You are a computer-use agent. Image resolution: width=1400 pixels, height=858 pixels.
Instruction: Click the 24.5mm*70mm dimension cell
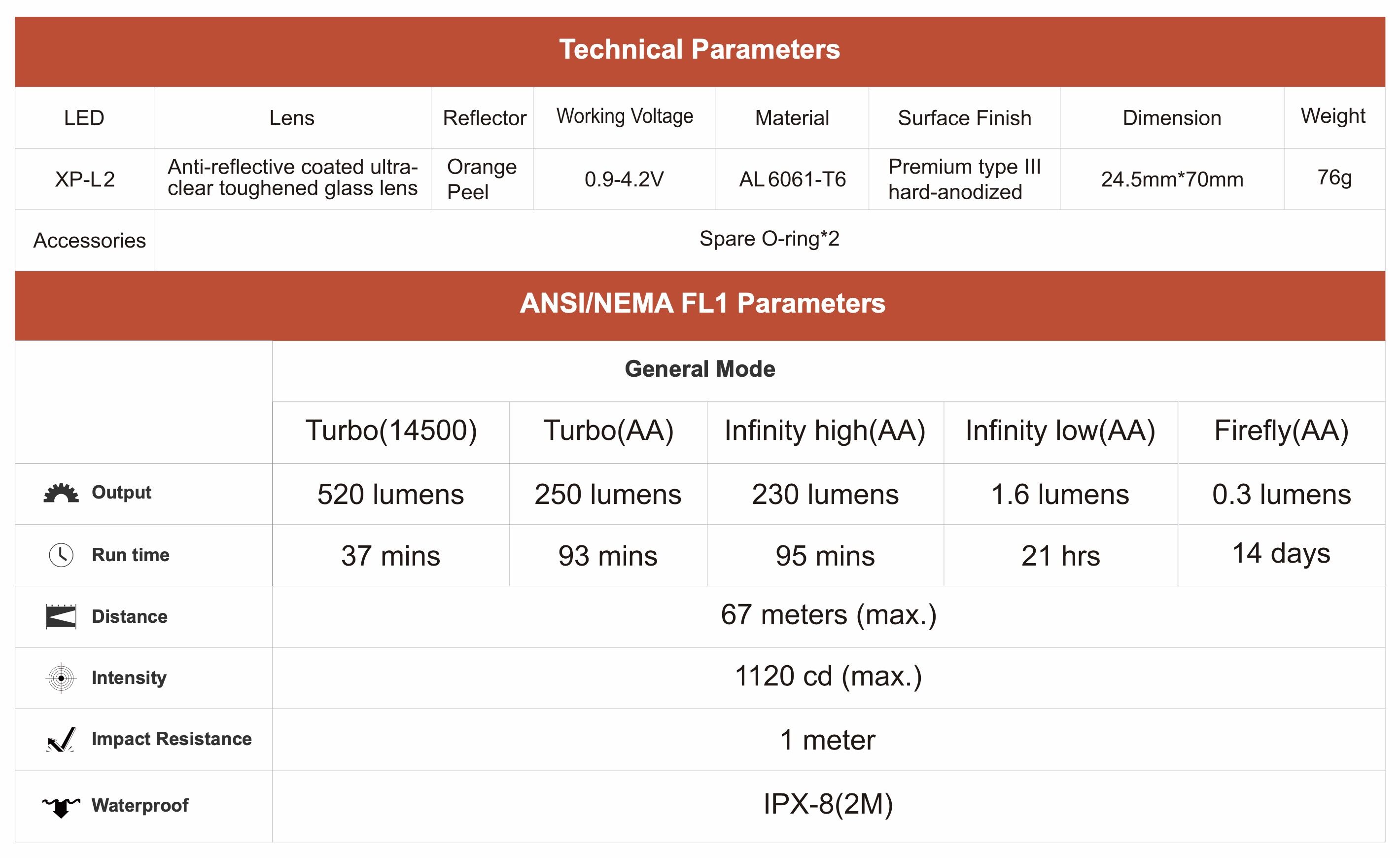click(x=1172, y=179)
